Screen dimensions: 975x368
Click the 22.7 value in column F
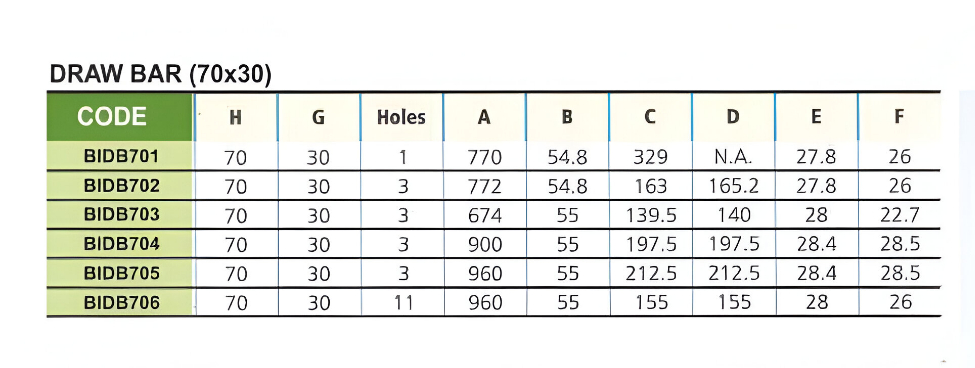tap(899, 216)
